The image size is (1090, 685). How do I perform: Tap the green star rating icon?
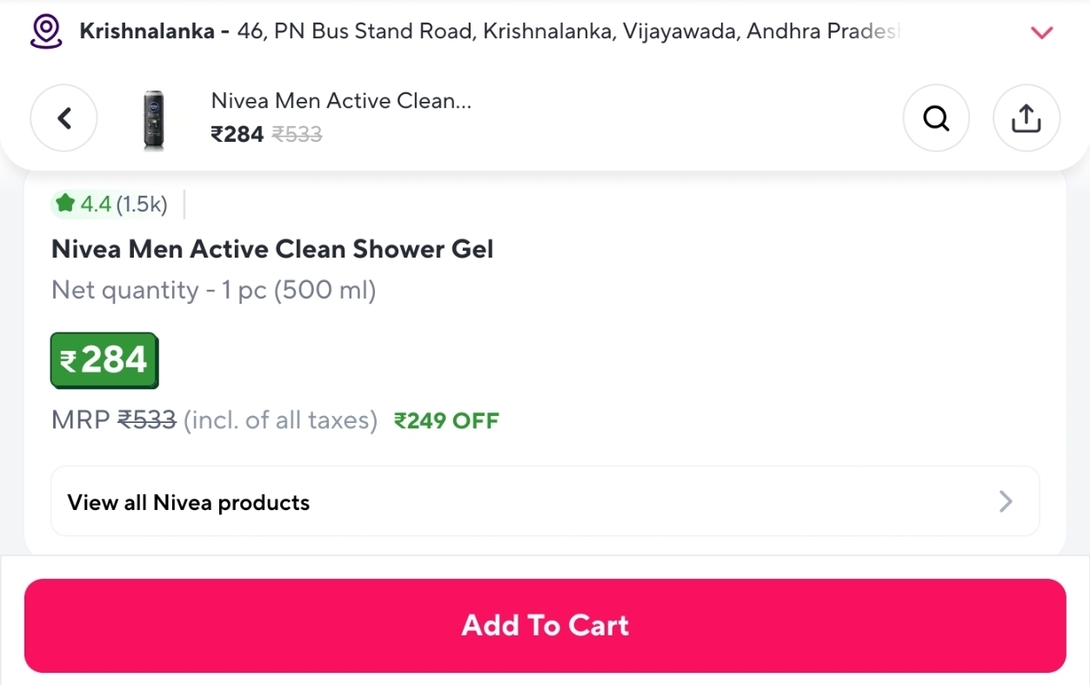(x=65, y=203)
